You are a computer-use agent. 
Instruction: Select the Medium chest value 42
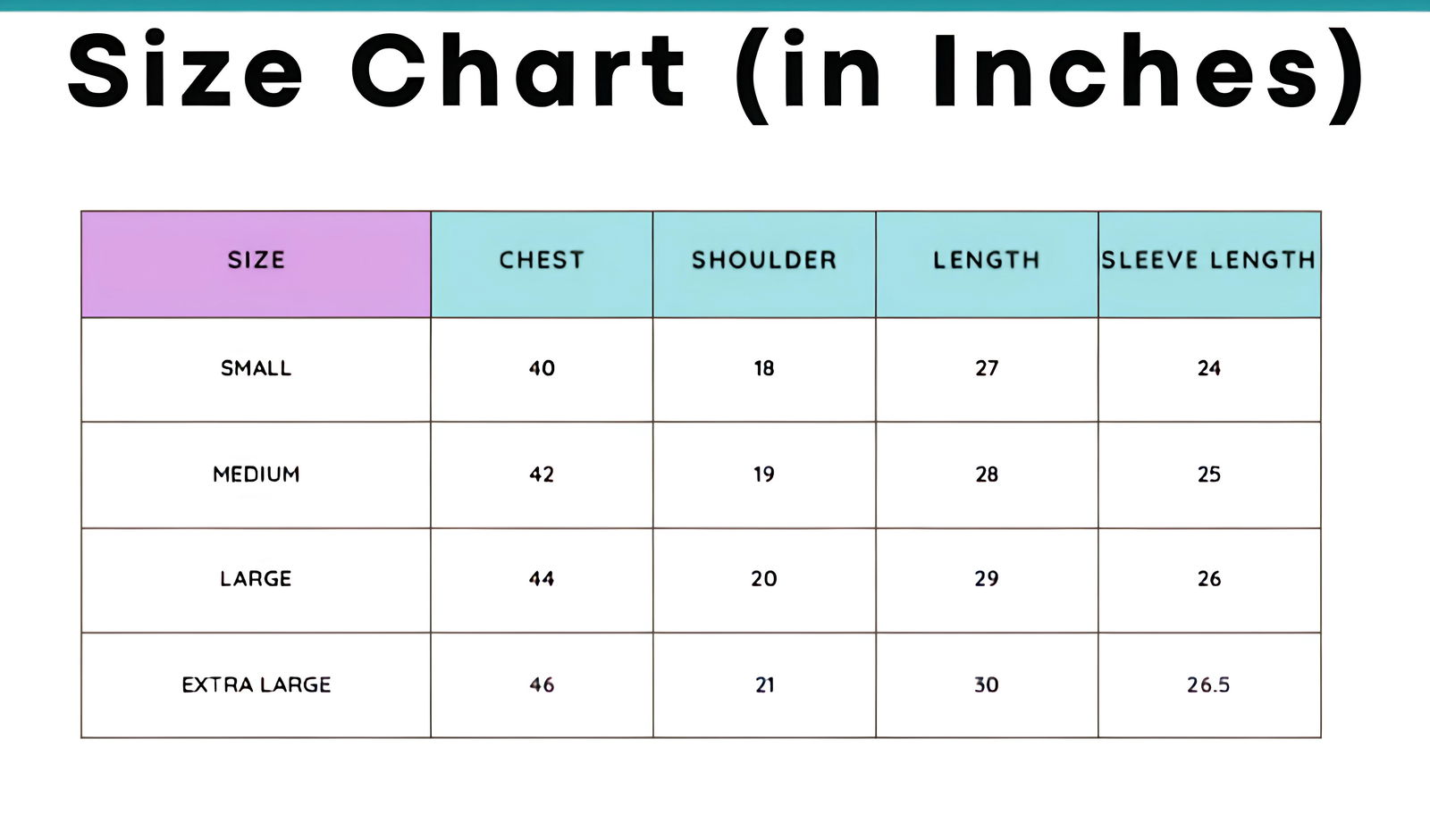[542, 475]
